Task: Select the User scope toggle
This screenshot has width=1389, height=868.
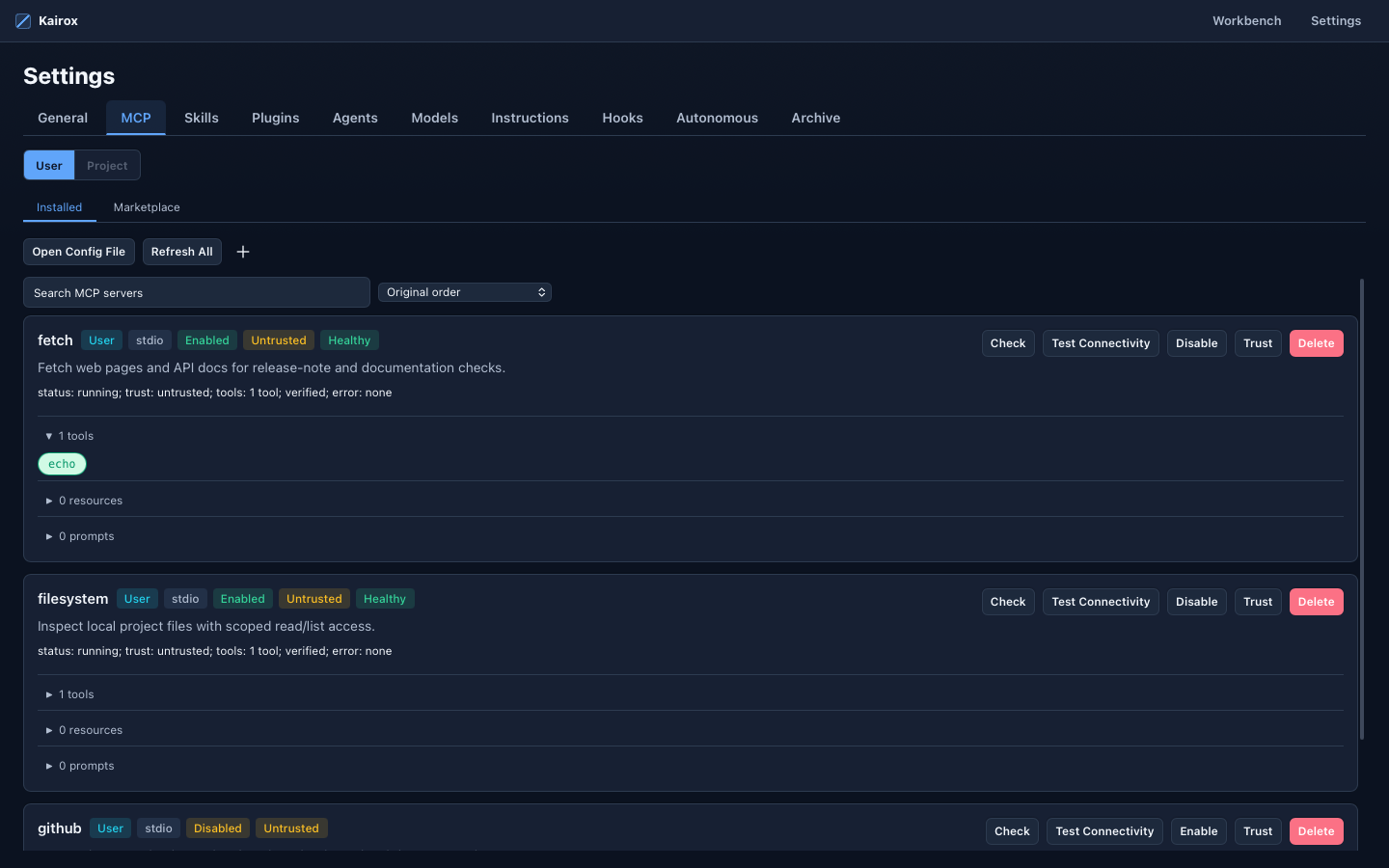Action: pyautogui.click(x=49, y=165)
